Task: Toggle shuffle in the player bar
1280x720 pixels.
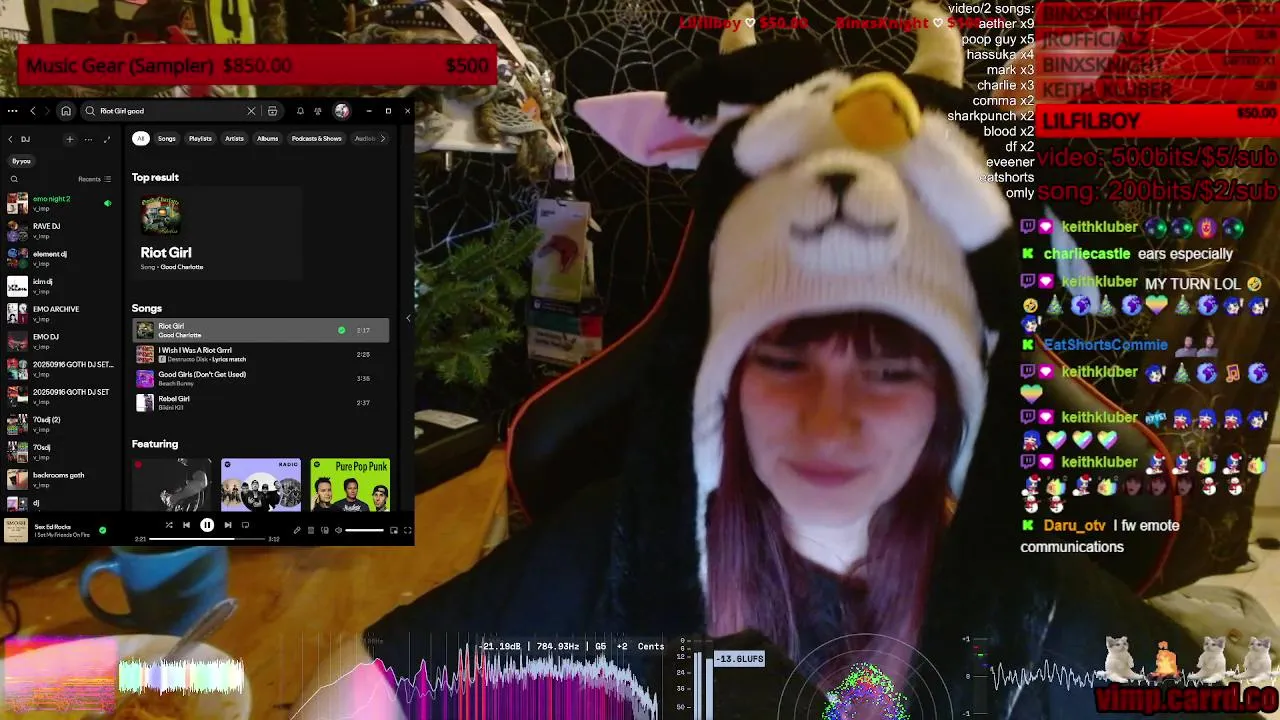Action: tap(168, 525)
